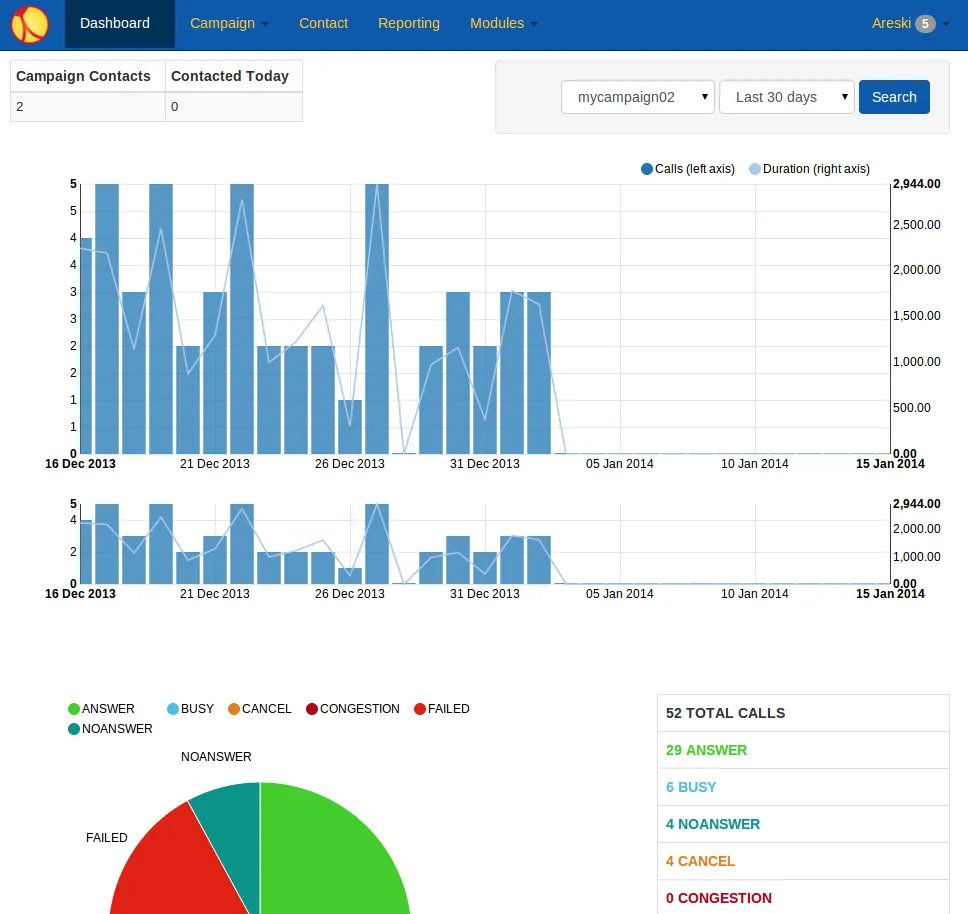Click the 2,944.00 right-axis label on main chart
Viewport: 968px width, 914px height.
(917, 184)
